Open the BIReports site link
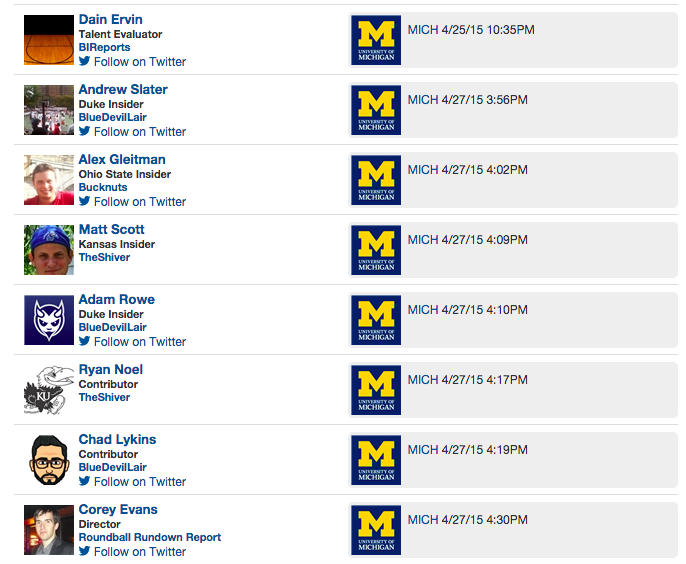Screen dimensions: 686x564 (105, 47)
